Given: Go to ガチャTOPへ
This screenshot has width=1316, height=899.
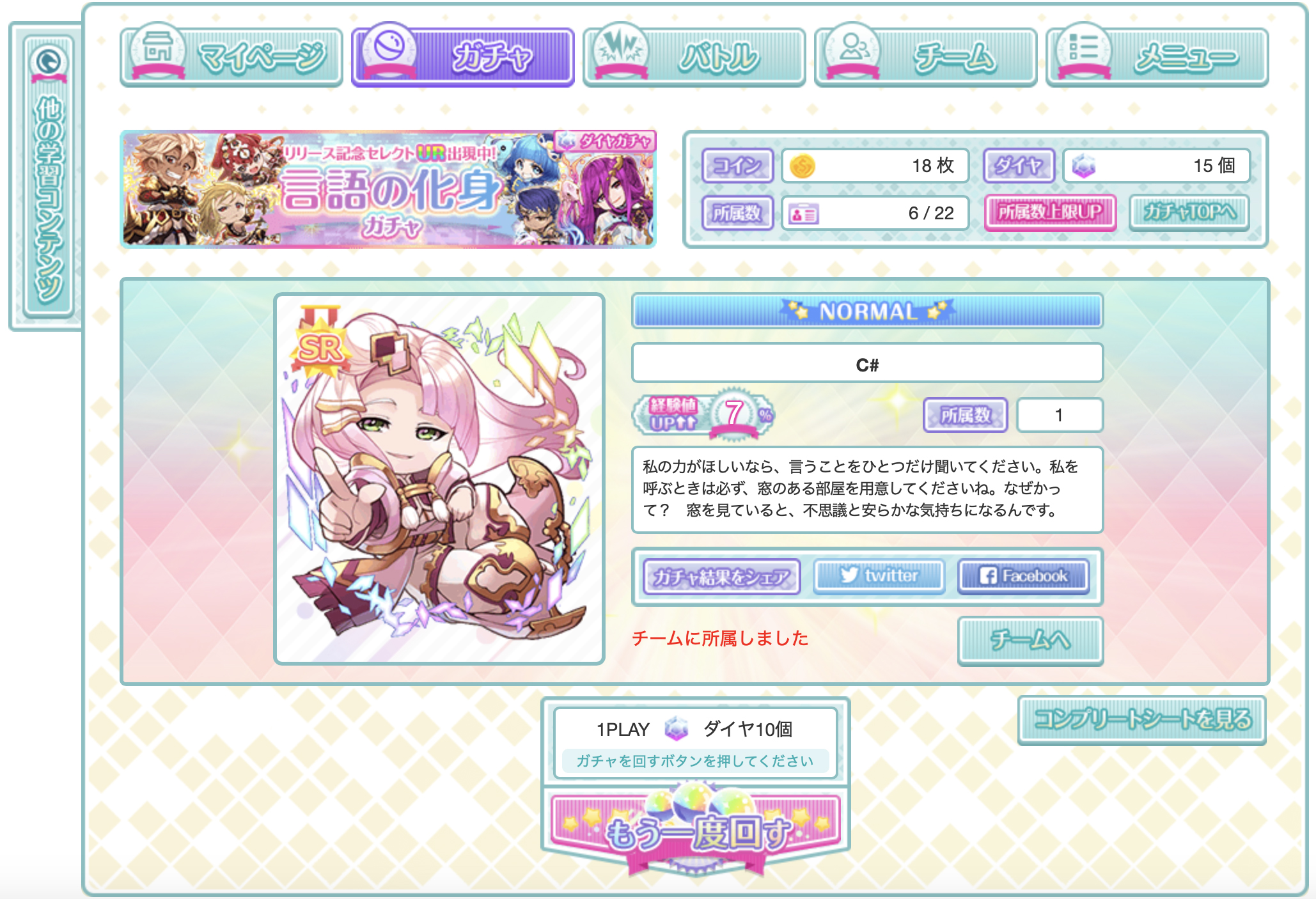Looking at the screenshot, I should (1189, 212).
